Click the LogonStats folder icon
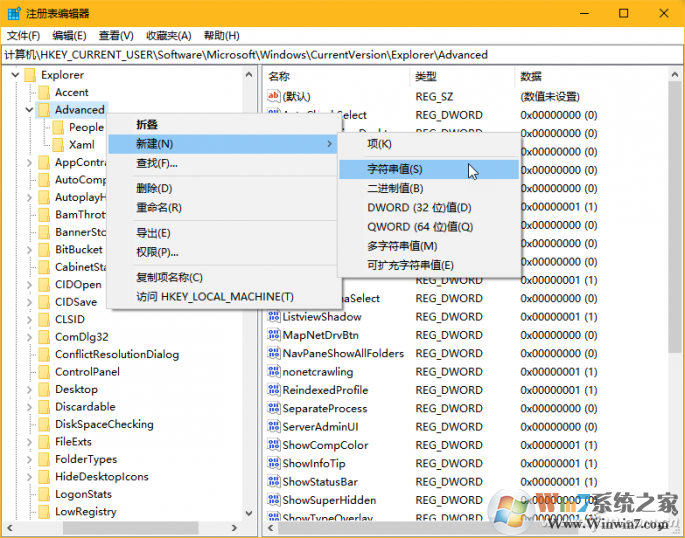This screenshot has height=538, width=685. (x=44, y=494)
